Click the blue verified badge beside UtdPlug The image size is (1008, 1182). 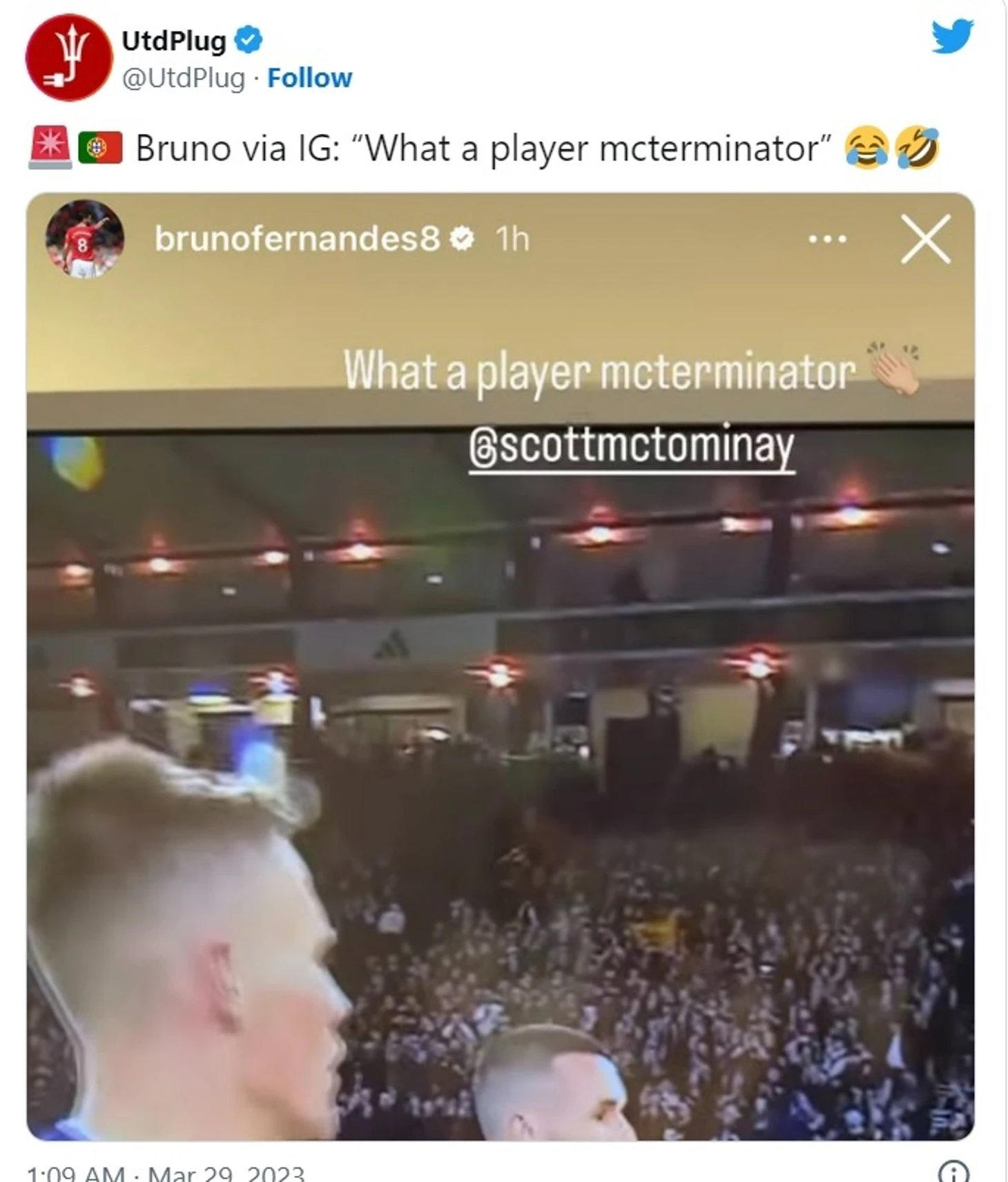click(x=249, y=40)
